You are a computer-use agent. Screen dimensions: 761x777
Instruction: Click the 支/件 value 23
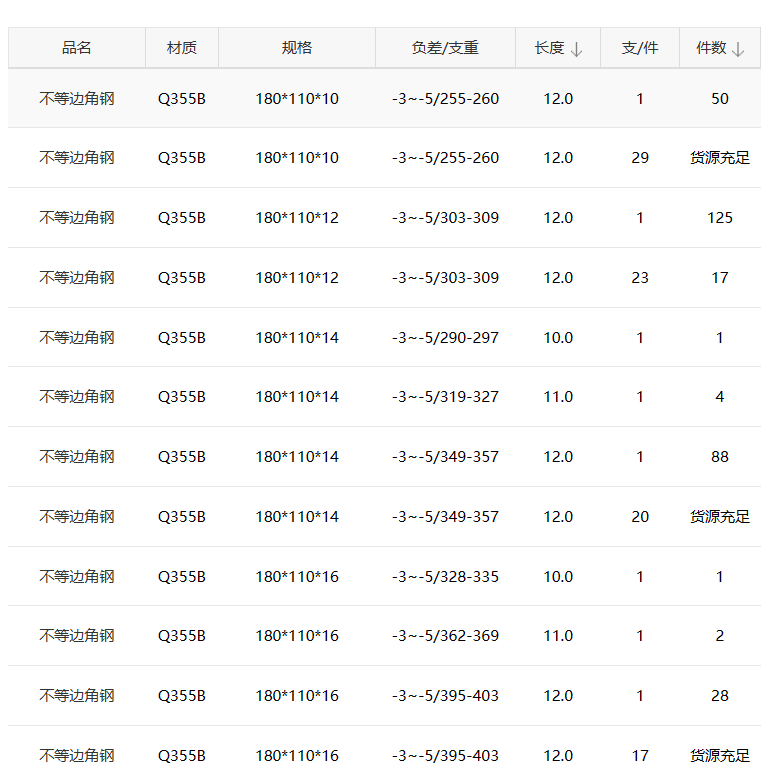[x=640, y=278]
